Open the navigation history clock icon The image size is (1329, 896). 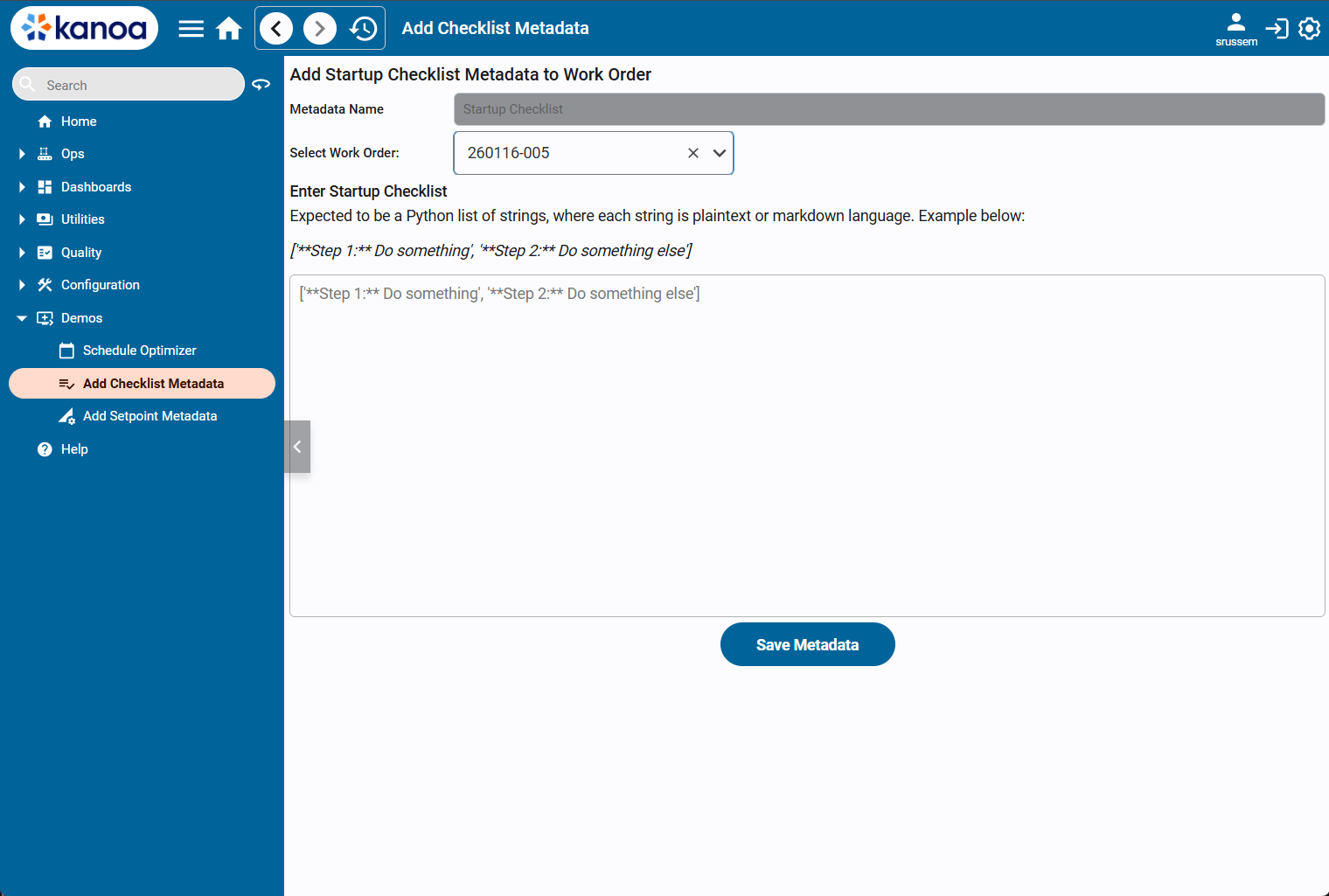(363, 29)
